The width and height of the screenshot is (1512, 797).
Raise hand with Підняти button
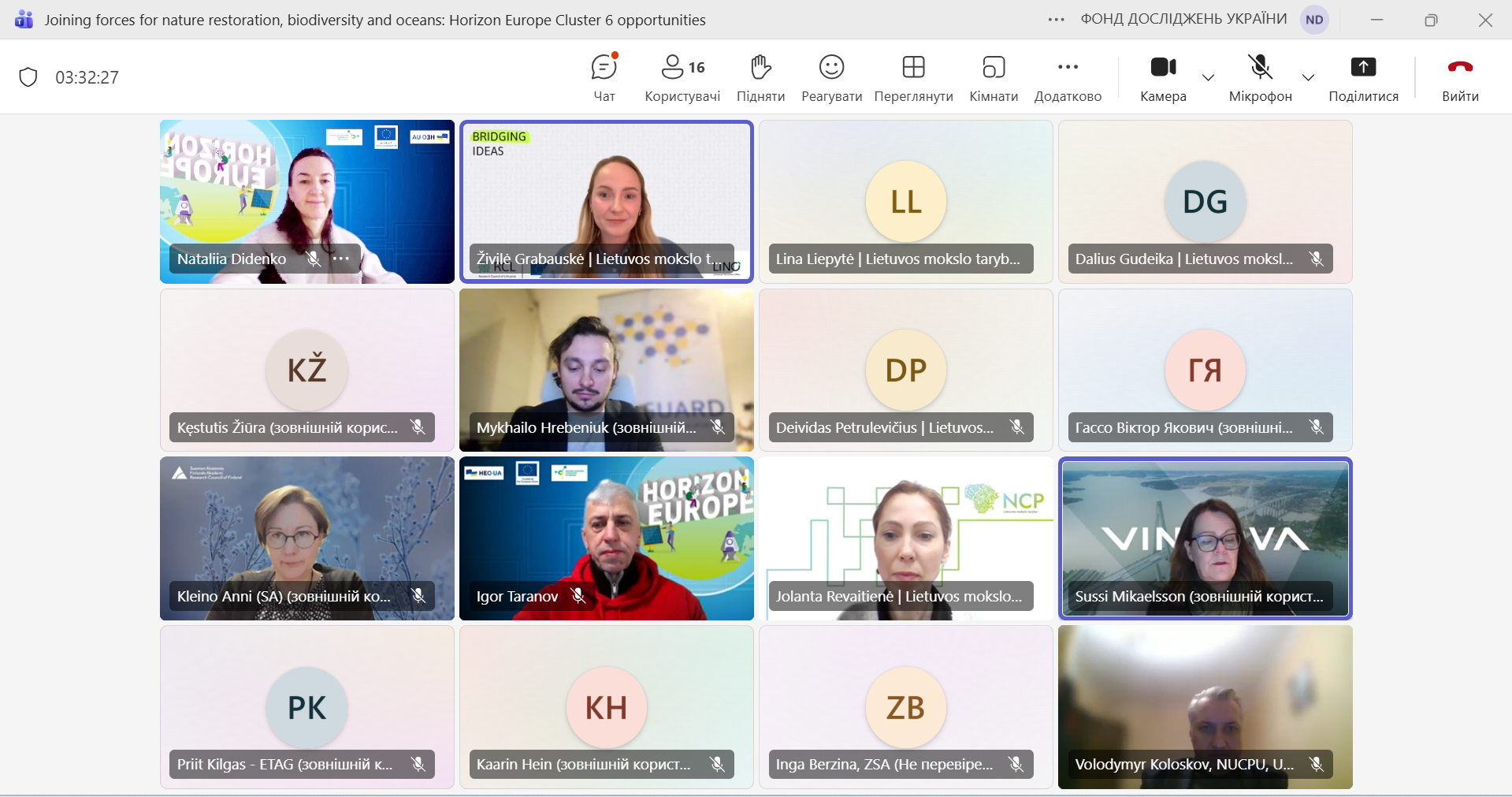(760, 77)
